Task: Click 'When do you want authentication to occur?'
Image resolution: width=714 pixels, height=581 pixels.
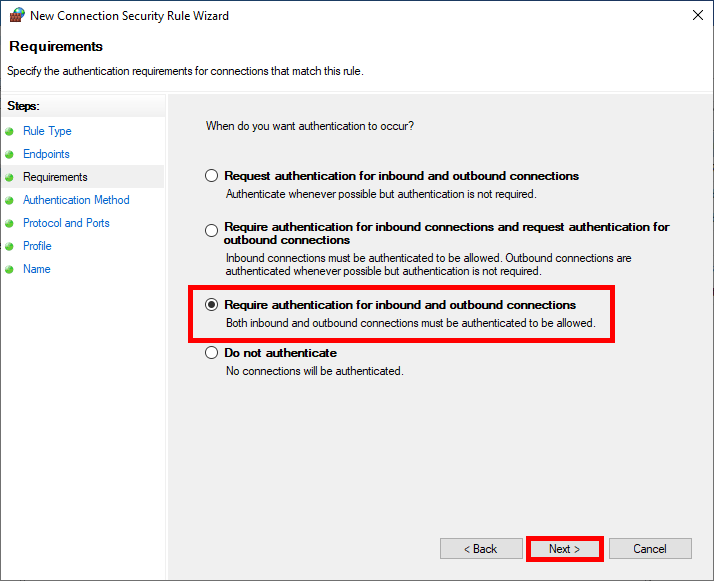Action: point(310,126)
